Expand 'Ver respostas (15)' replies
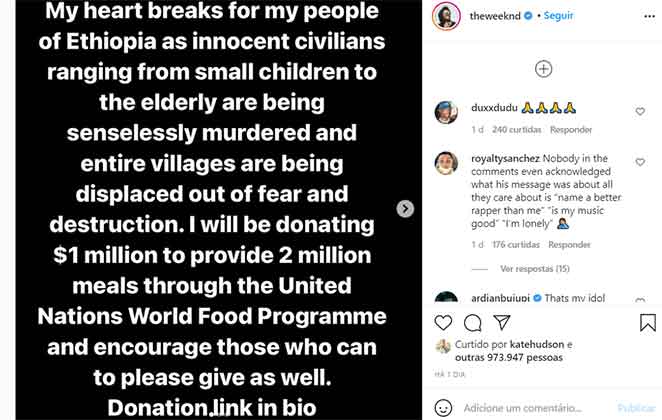The image size is (662, 420). (534, 269)
